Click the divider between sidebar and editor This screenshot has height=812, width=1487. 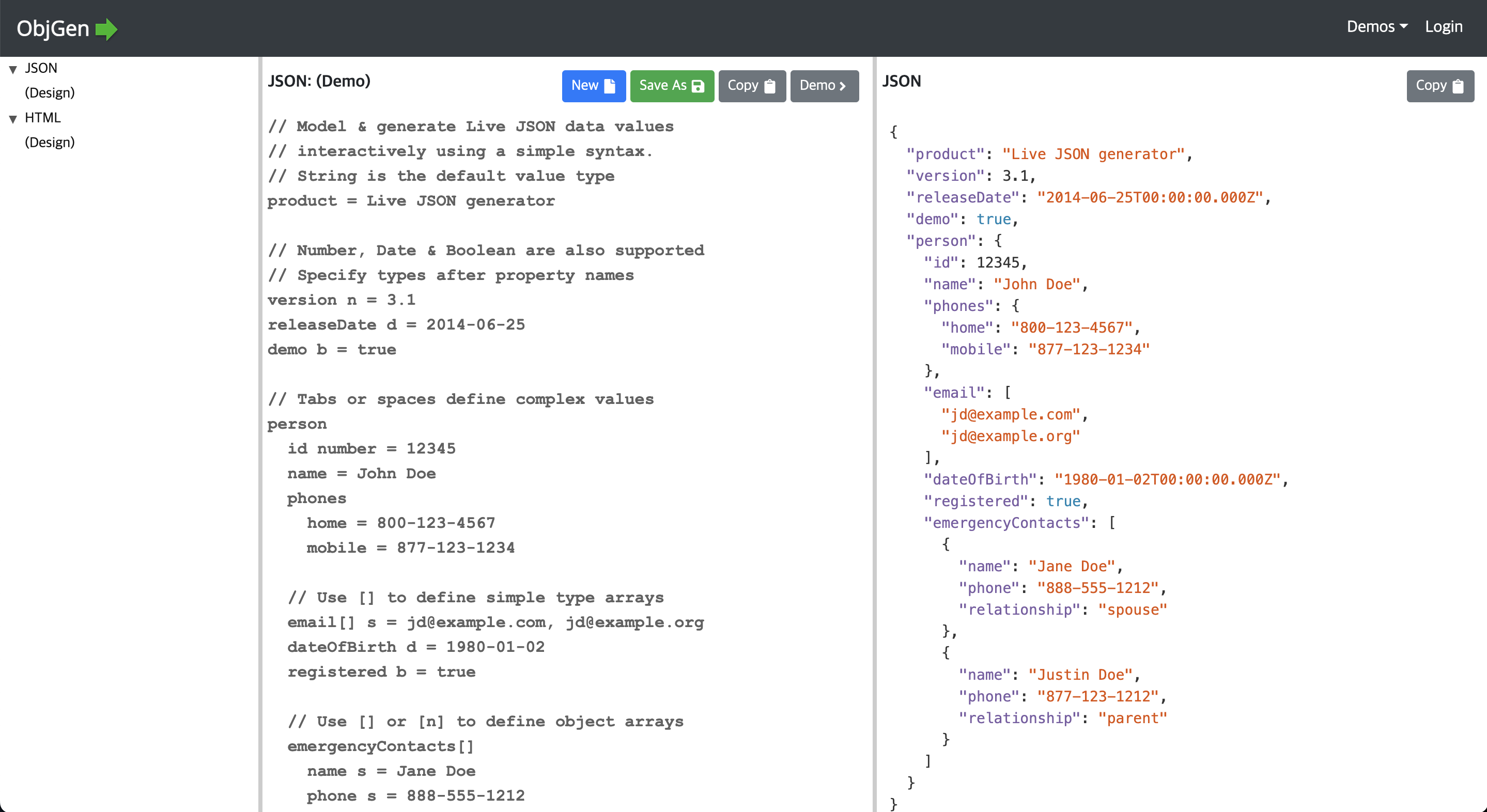point(260,433)
